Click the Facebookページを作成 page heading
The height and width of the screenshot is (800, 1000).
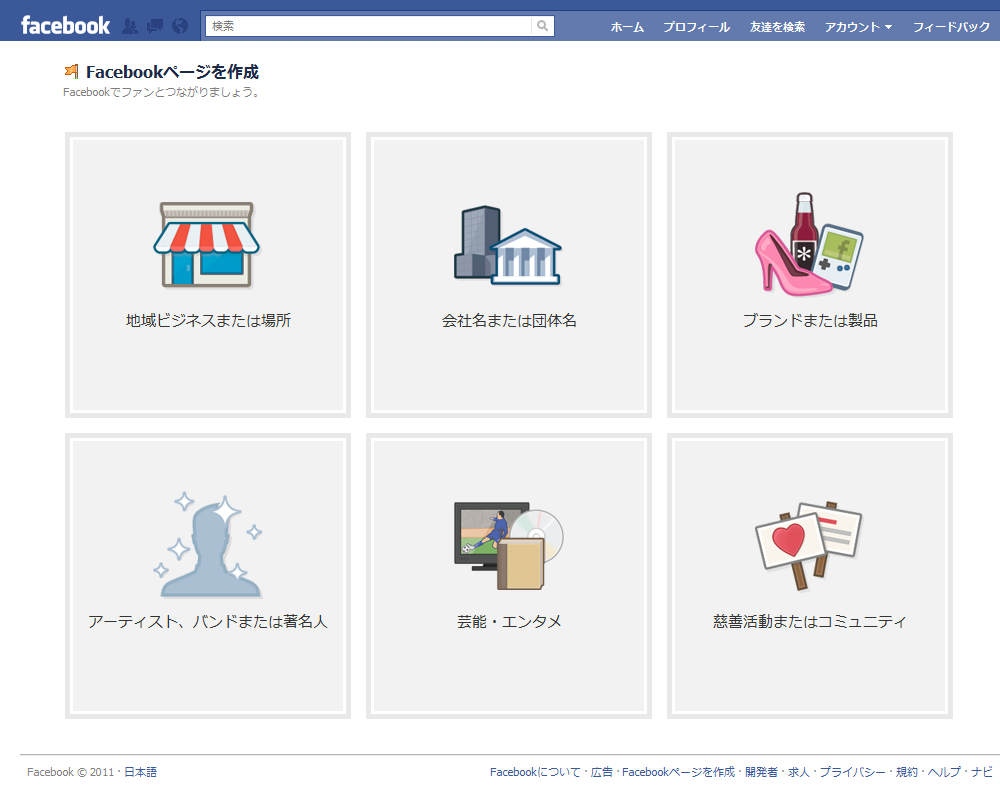click(172, 72)
